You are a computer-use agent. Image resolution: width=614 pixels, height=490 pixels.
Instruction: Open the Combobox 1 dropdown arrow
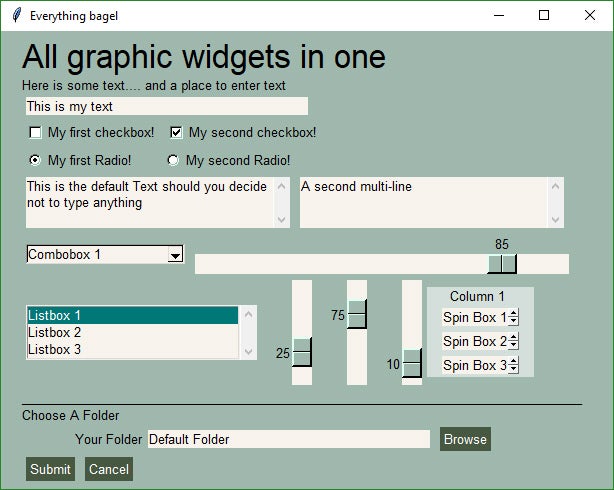175,255
